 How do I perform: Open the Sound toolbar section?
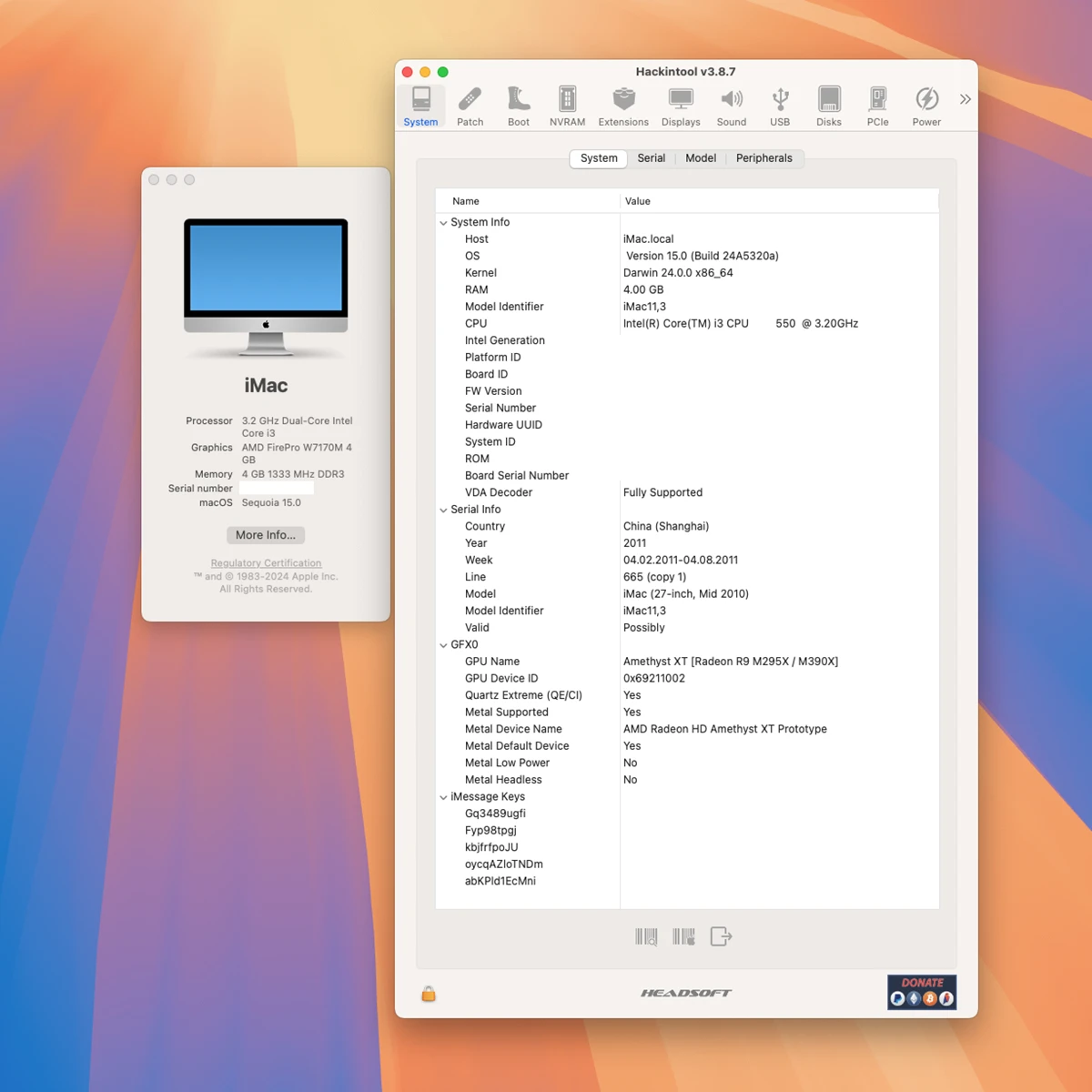731,106
